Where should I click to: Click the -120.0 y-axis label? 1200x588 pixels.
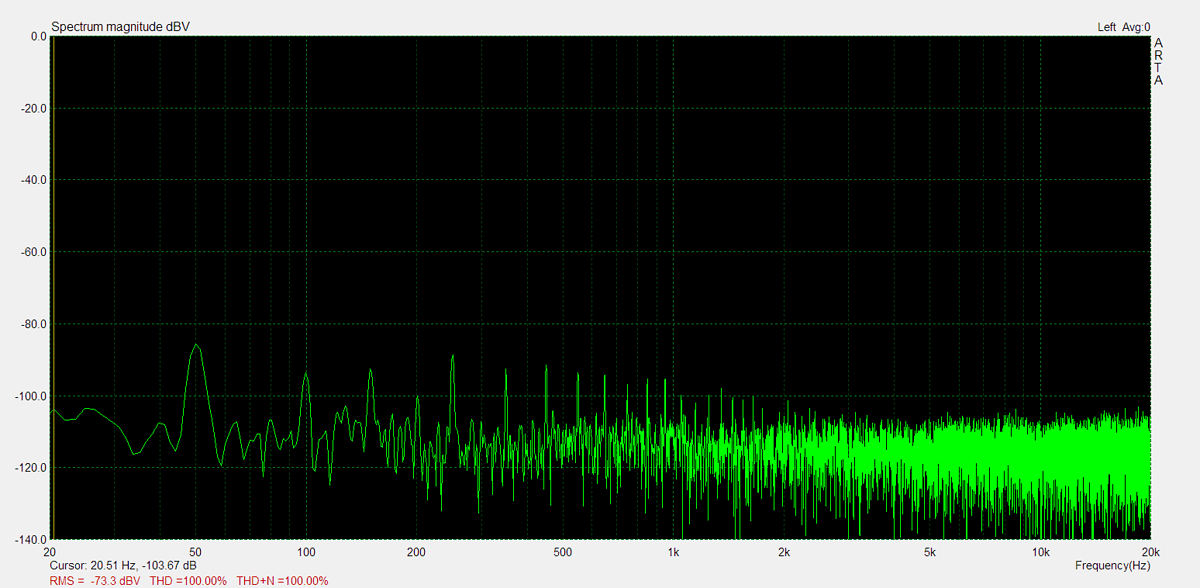click(32, 468)
